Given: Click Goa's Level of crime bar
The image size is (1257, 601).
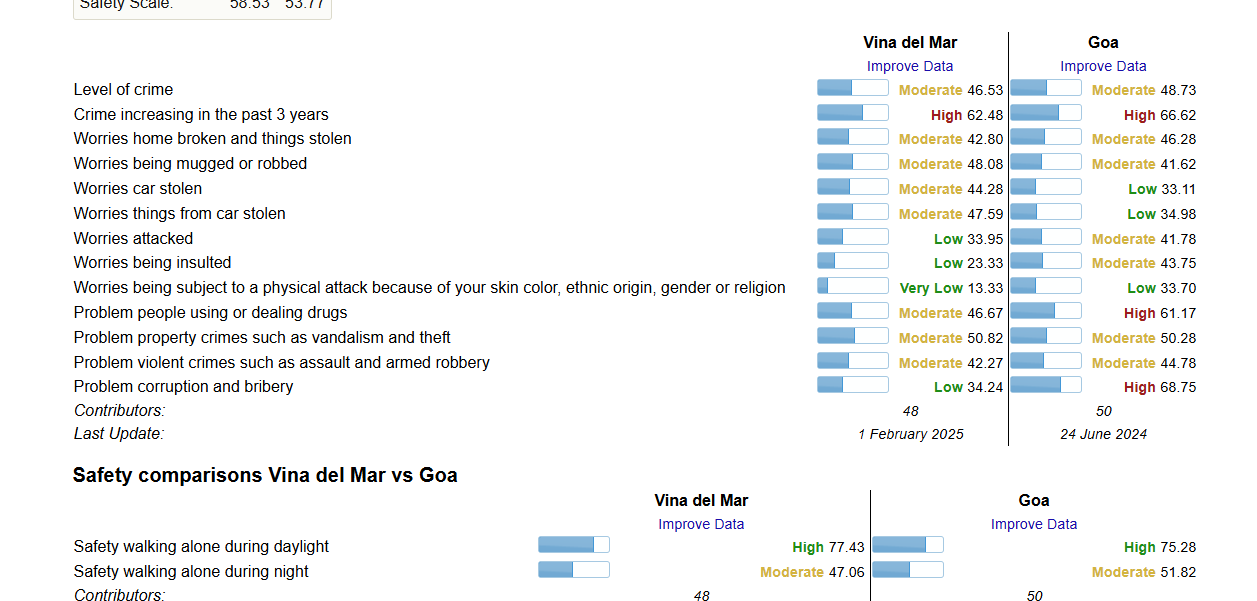Looking at the screenshot, I should click(1045, 88).
